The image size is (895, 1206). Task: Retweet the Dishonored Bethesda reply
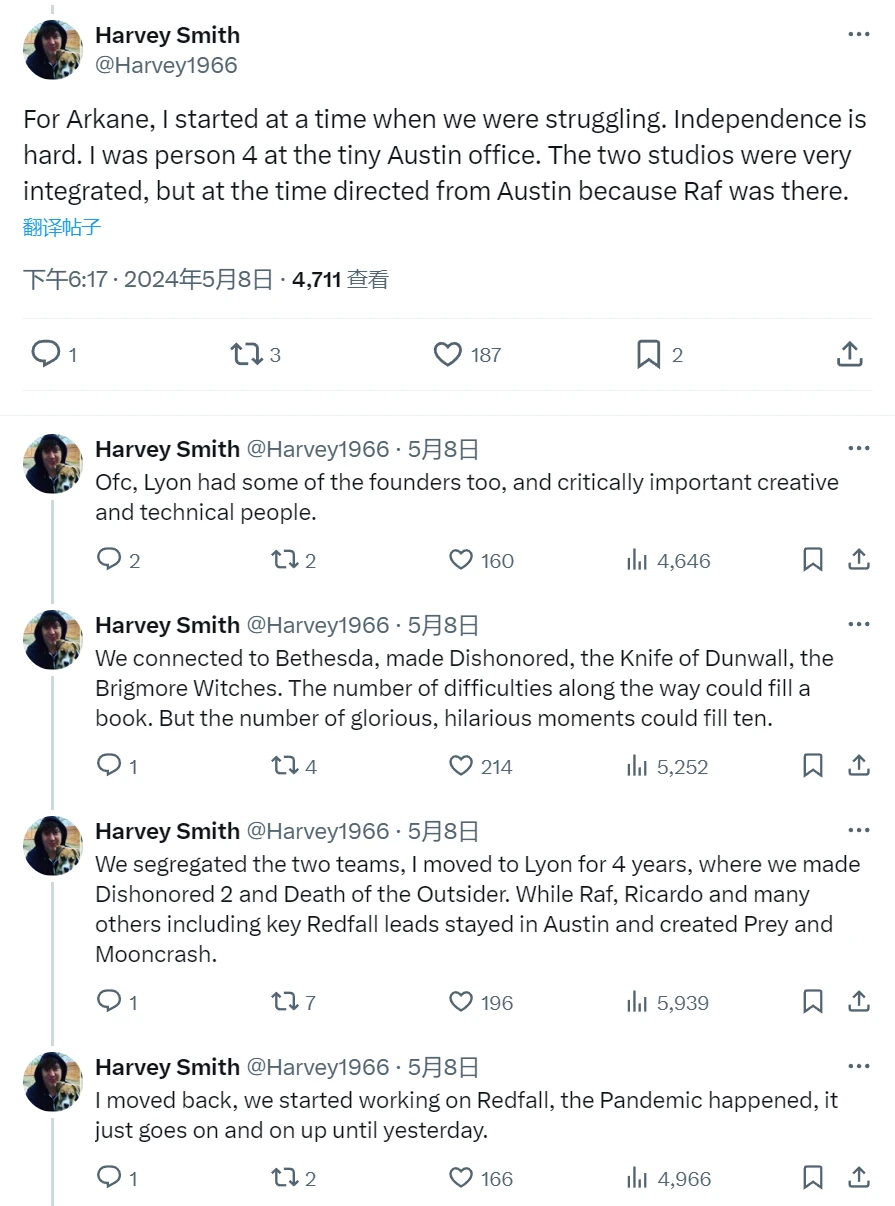(285, 766)
